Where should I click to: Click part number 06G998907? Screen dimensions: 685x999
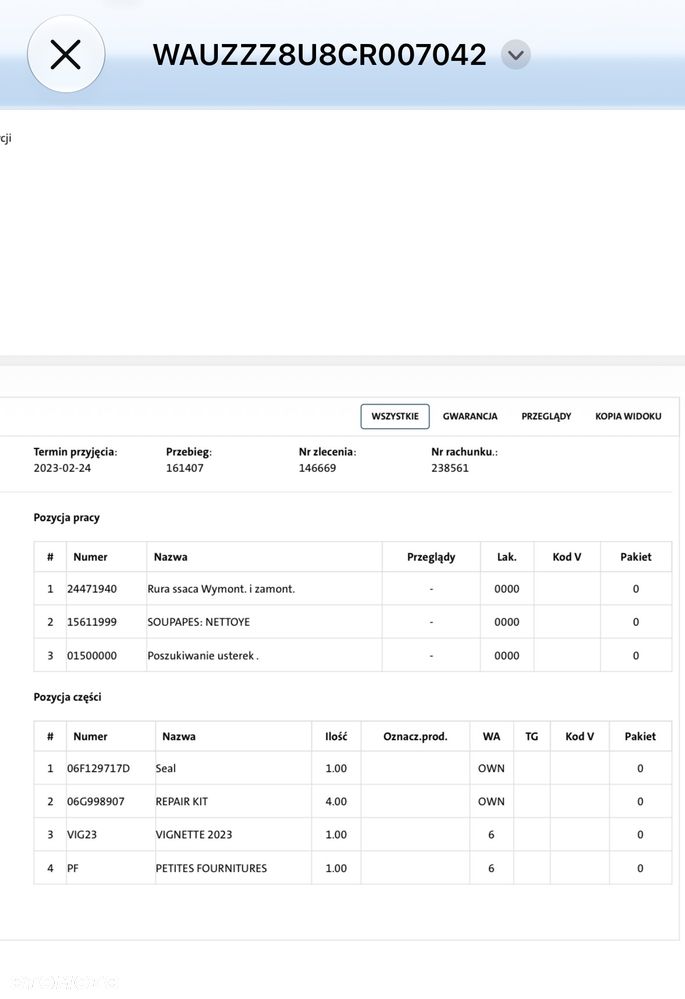point(96,801)
